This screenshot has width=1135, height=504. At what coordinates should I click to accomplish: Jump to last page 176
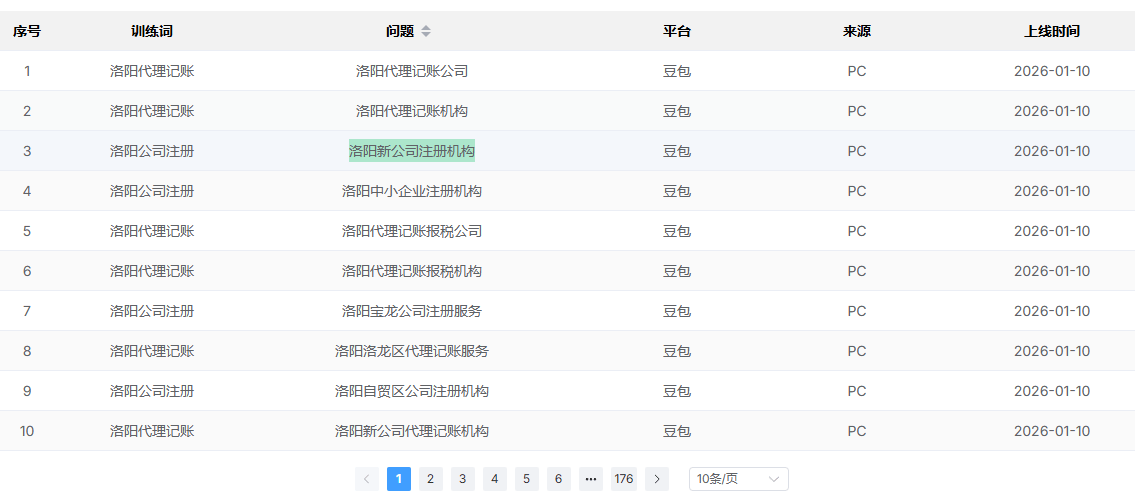624,479
